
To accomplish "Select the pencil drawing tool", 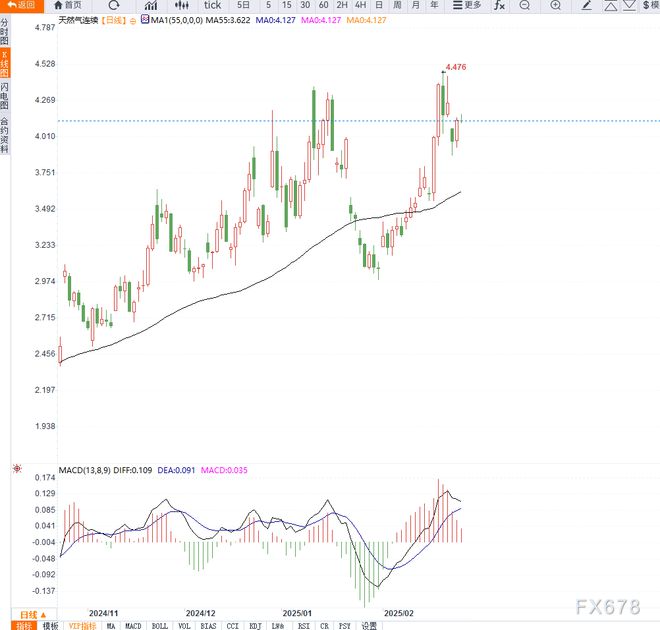I will pos(586,5).
